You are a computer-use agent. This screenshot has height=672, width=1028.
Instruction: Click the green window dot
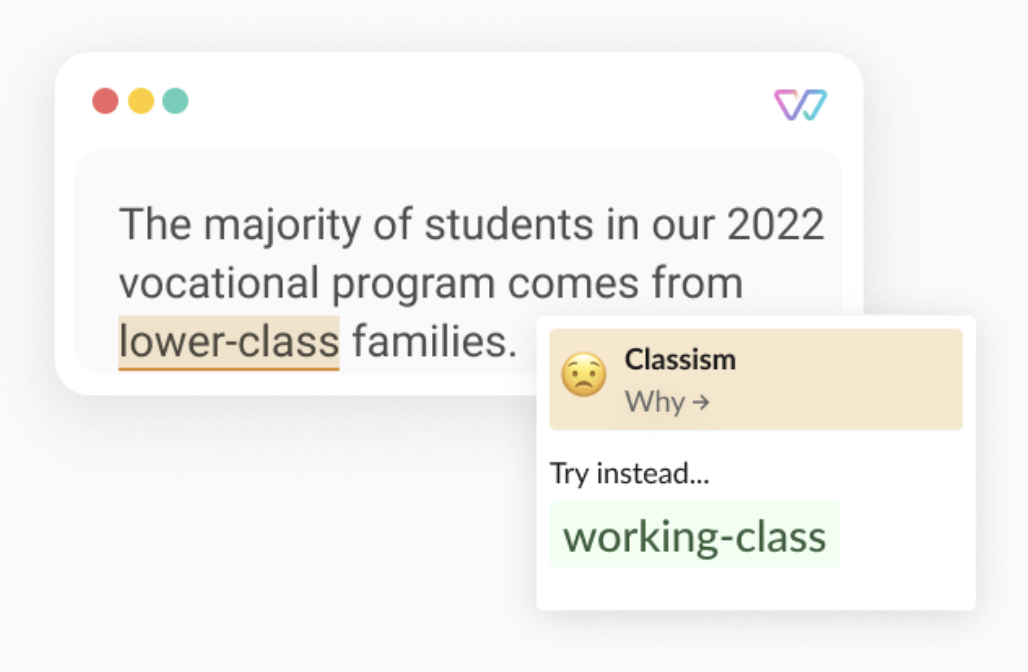(176, 101)
